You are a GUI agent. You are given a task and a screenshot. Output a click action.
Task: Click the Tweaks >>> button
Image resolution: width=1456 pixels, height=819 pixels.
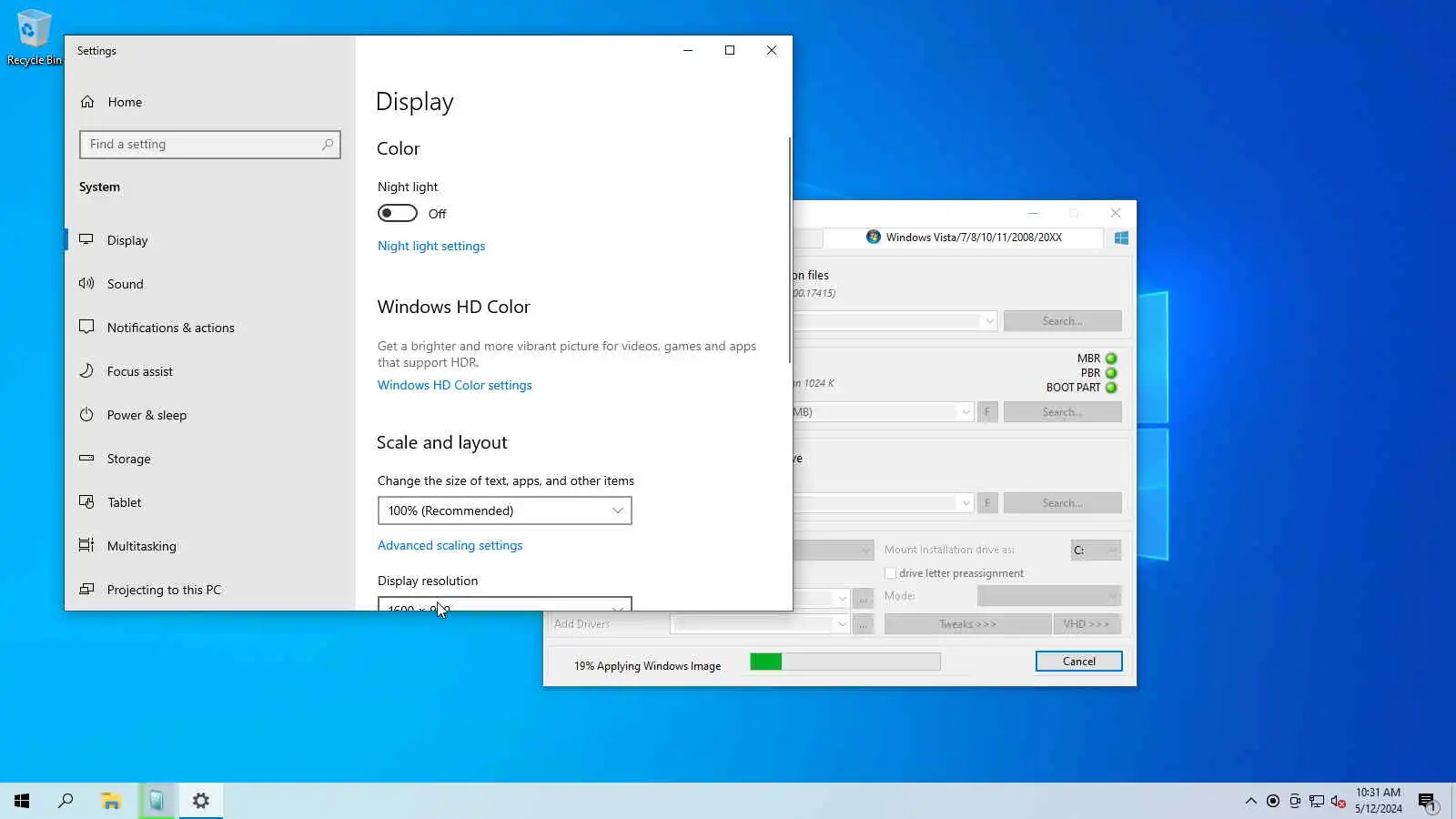tap(967, 624)
